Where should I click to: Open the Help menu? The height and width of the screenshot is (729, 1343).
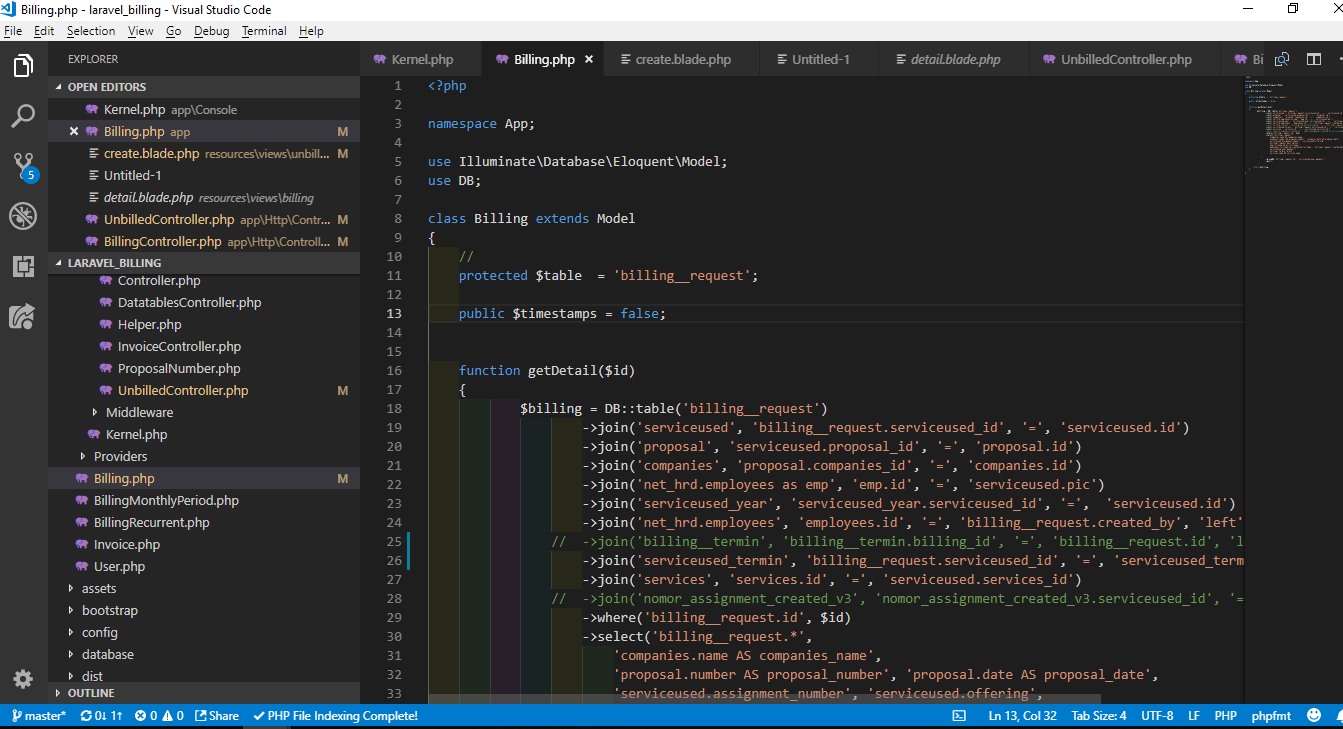[311, 31]
